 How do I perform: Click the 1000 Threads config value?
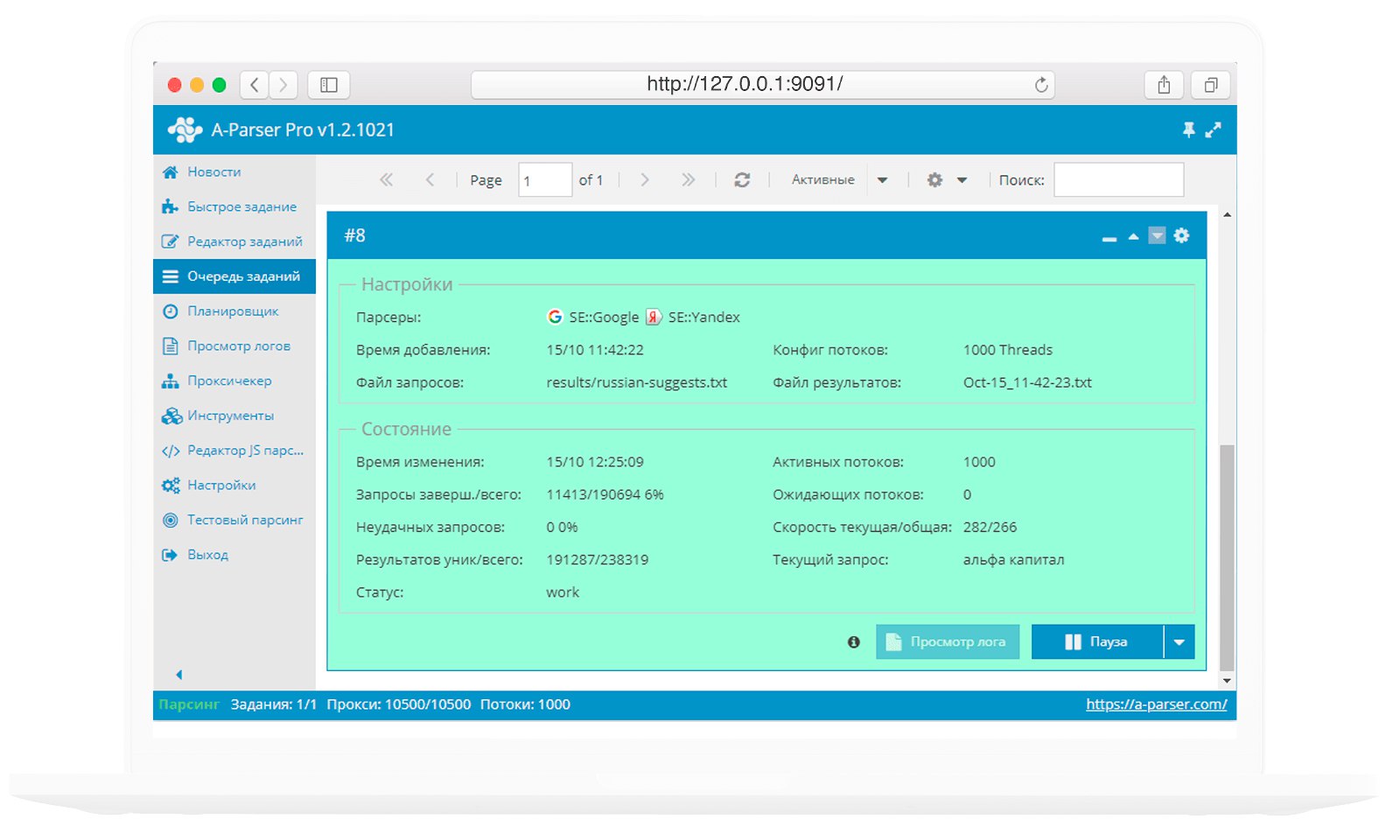(1008, 350)
